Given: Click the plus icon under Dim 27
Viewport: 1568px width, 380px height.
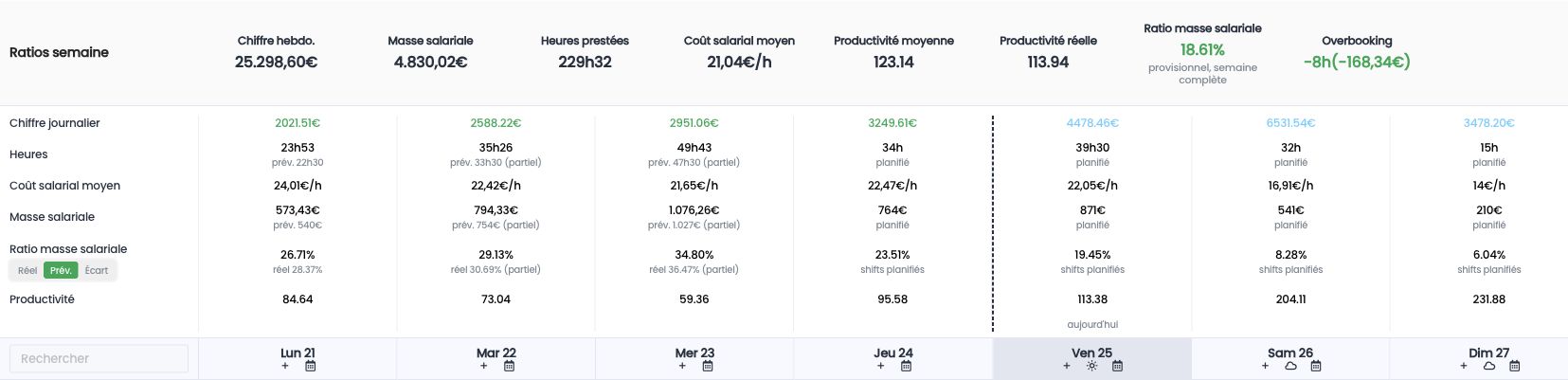Looking at the screenshot, I should click(x=1464, y=366).
